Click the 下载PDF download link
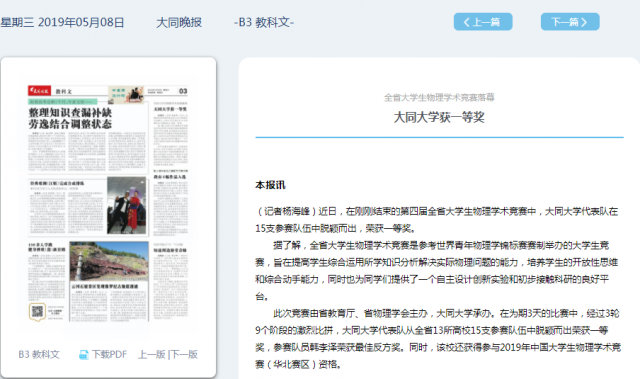 109,354
